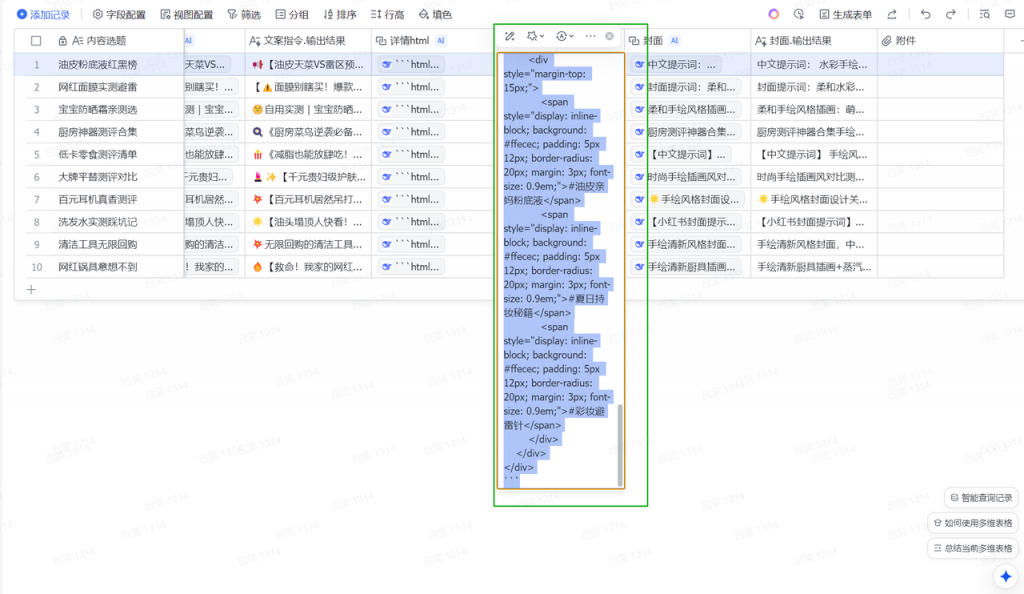The image size is (1024, 594).
Task: Click the 如何使用多维表格 help button
Action: (973, 523)
